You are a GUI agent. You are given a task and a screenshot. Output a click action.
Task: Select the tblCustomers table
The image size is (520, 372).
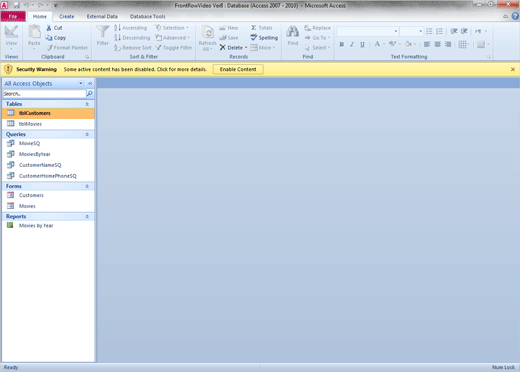click(48, 113)
